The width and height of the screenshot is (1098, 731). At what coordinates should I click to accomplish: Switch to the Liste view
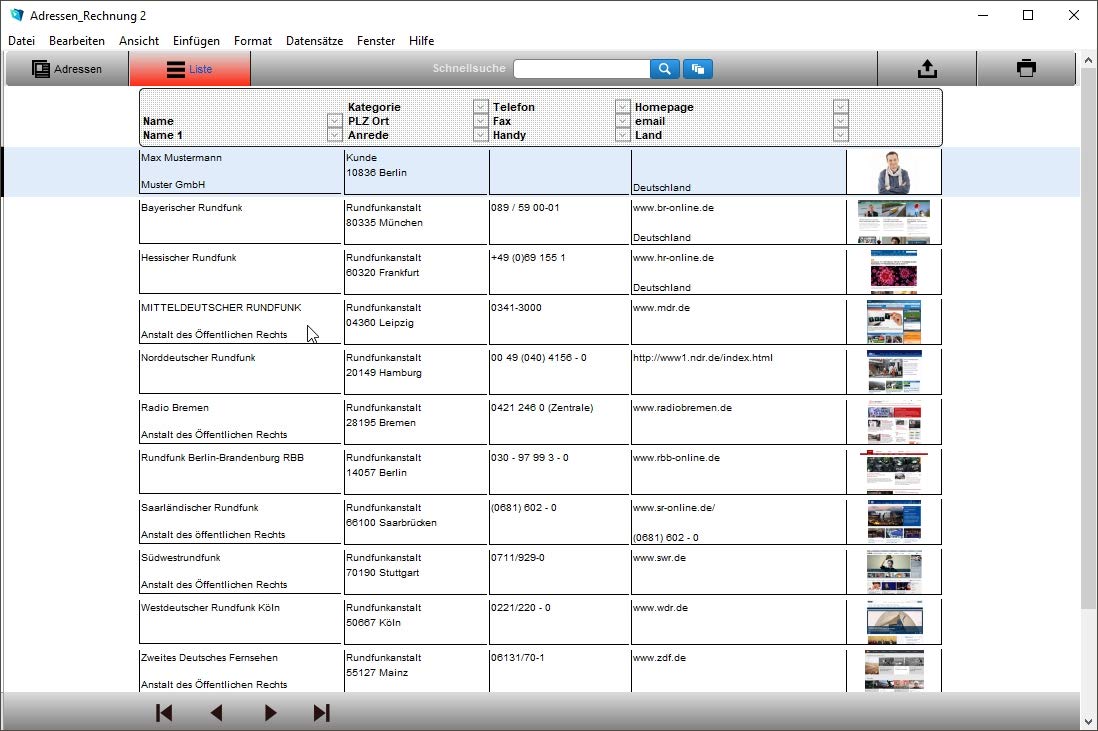190,69
